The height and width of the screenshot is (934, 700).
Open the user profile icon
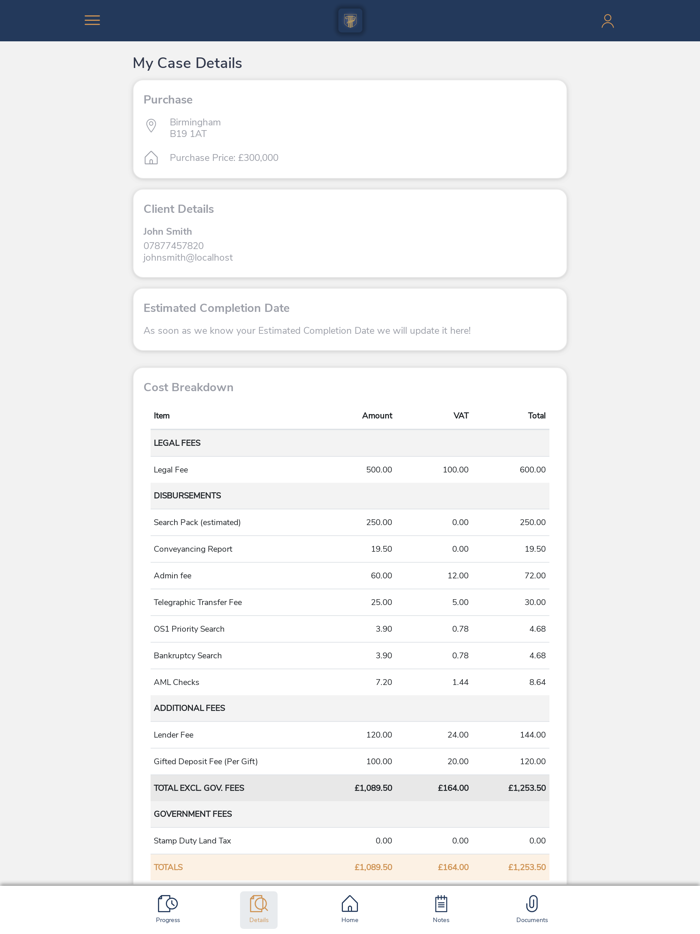607,20
